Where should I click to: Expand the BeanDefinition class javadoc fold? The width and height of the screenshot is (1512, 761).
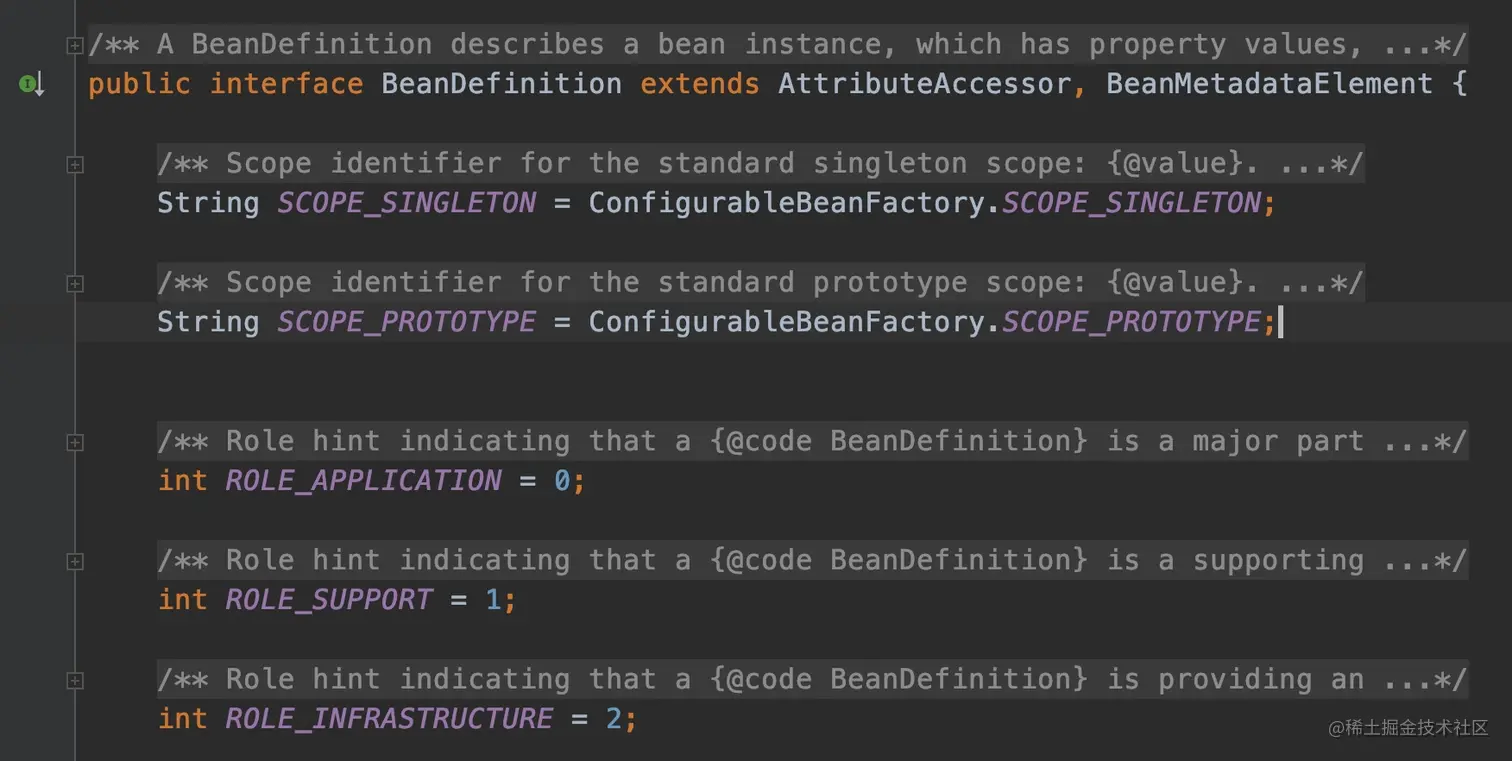[x=74, y=45]
